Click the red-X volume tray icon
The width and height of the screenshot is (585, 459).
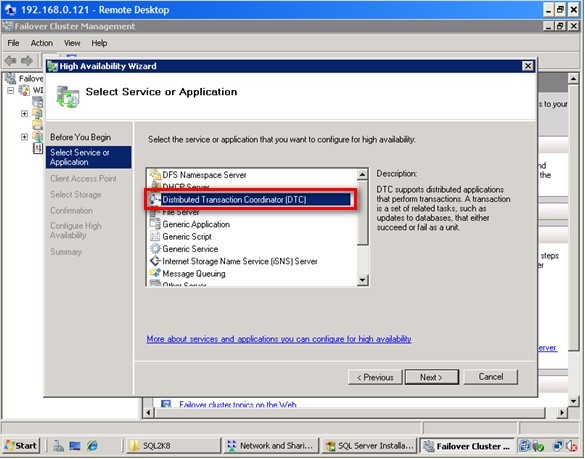pyautogui.click(x=572, y=446)
